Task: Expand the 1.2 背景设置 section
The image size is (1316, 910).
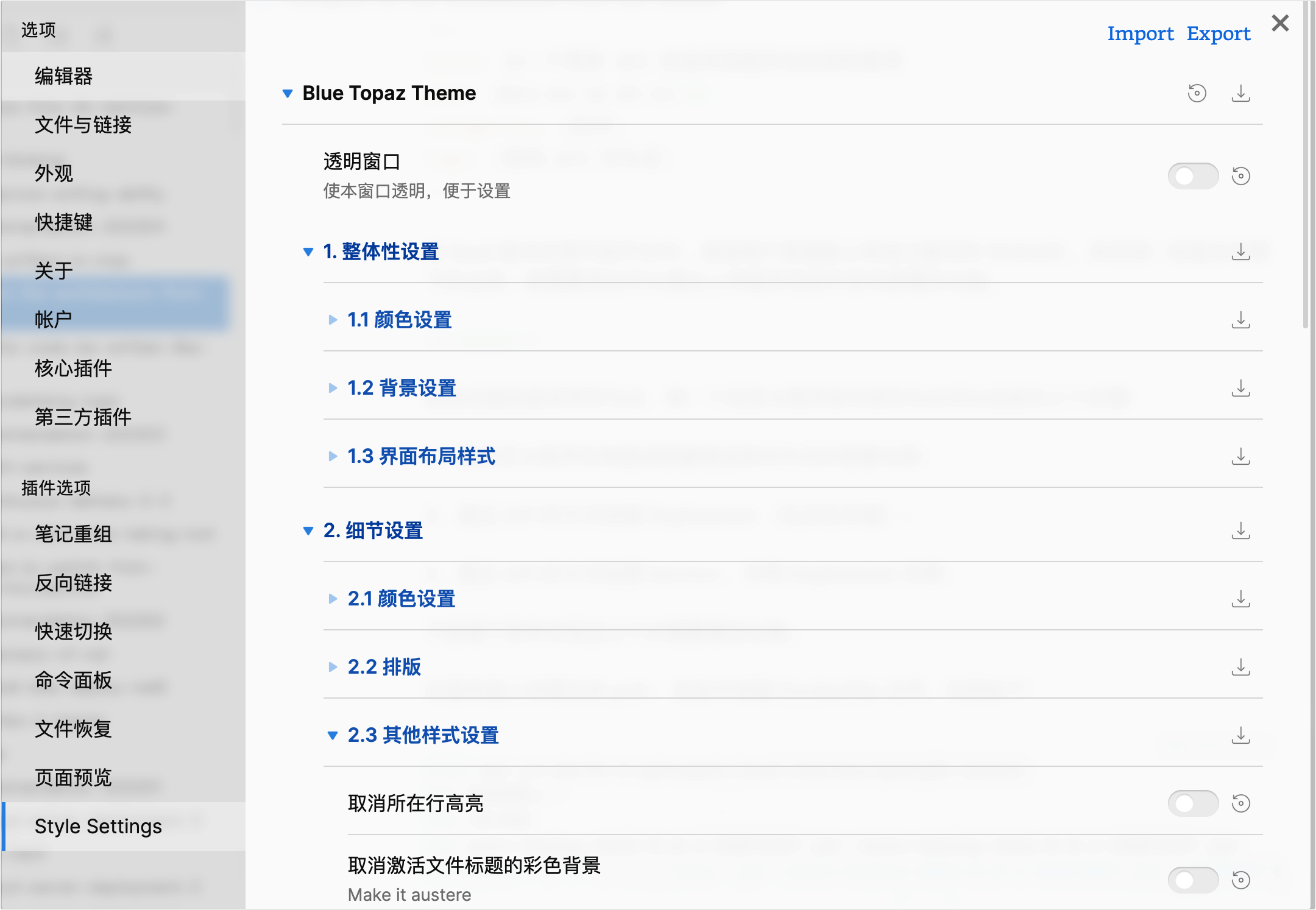Action: (x=402, y=388)
